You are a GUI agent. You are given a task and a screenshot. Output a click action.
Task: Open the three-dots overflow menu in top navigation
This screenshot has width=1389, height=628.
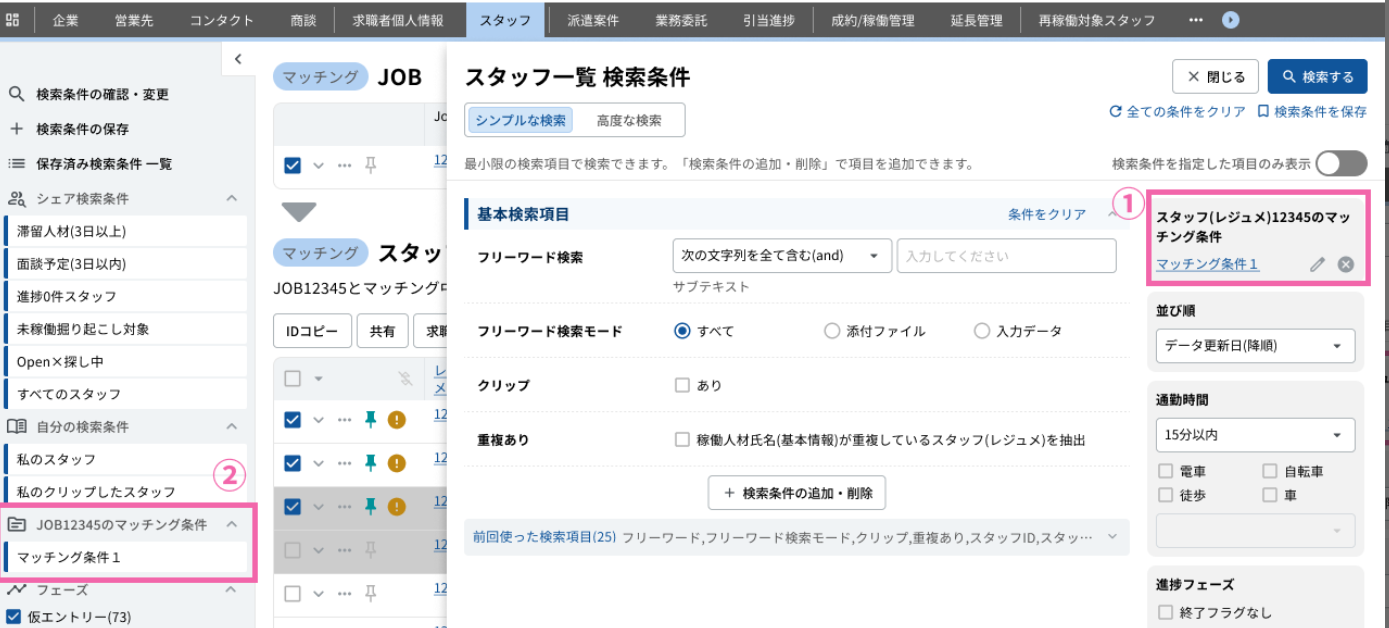[x=1196, y=20]
